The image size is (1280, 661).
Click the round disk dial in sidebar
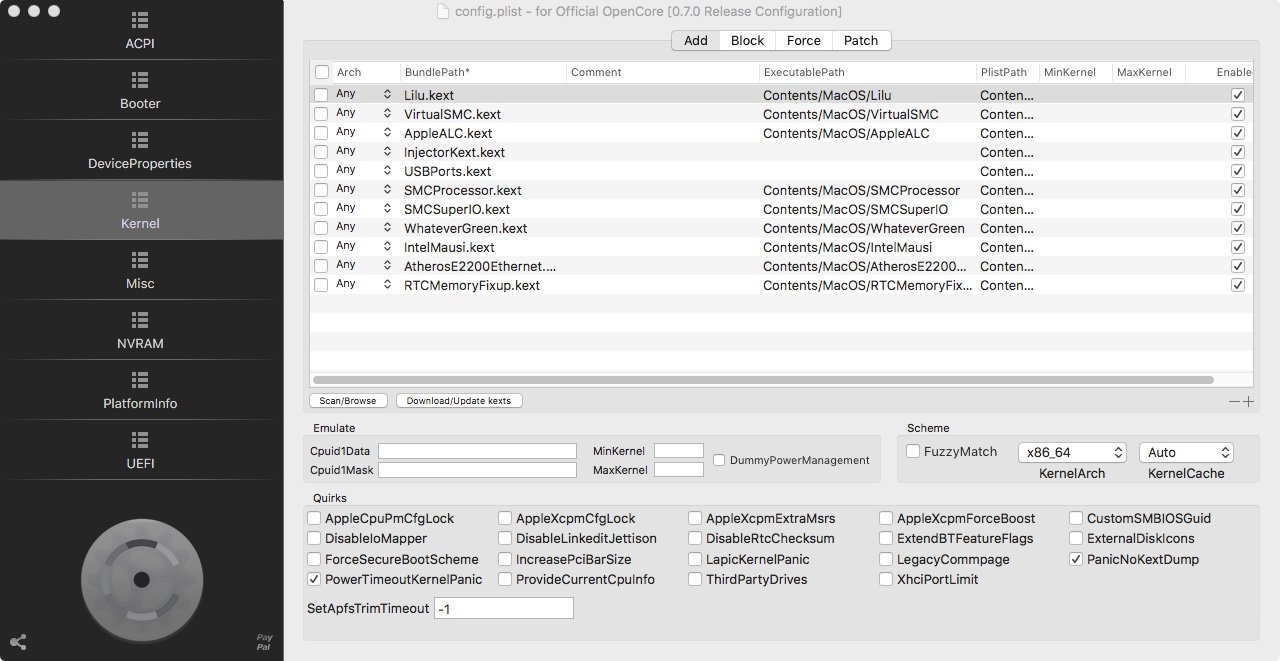[x=141, y=579]
